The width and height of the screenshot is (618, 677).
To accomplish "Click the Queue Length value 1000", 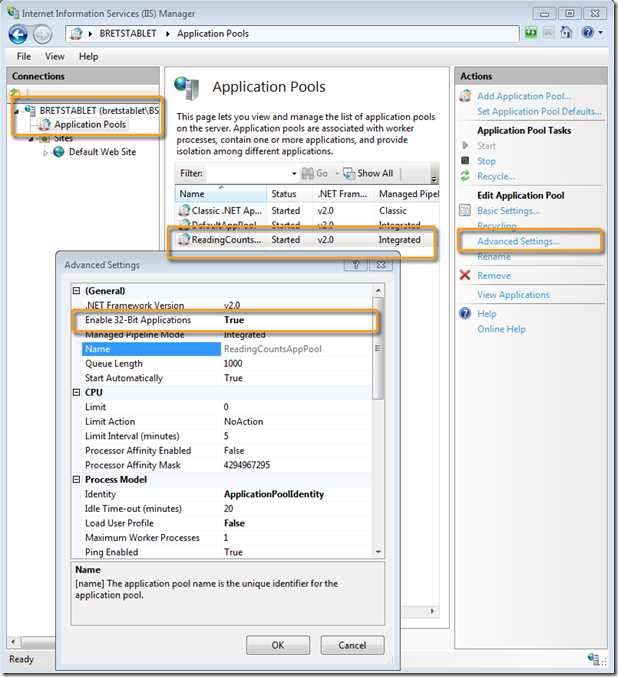I will (x=233, y=364).
